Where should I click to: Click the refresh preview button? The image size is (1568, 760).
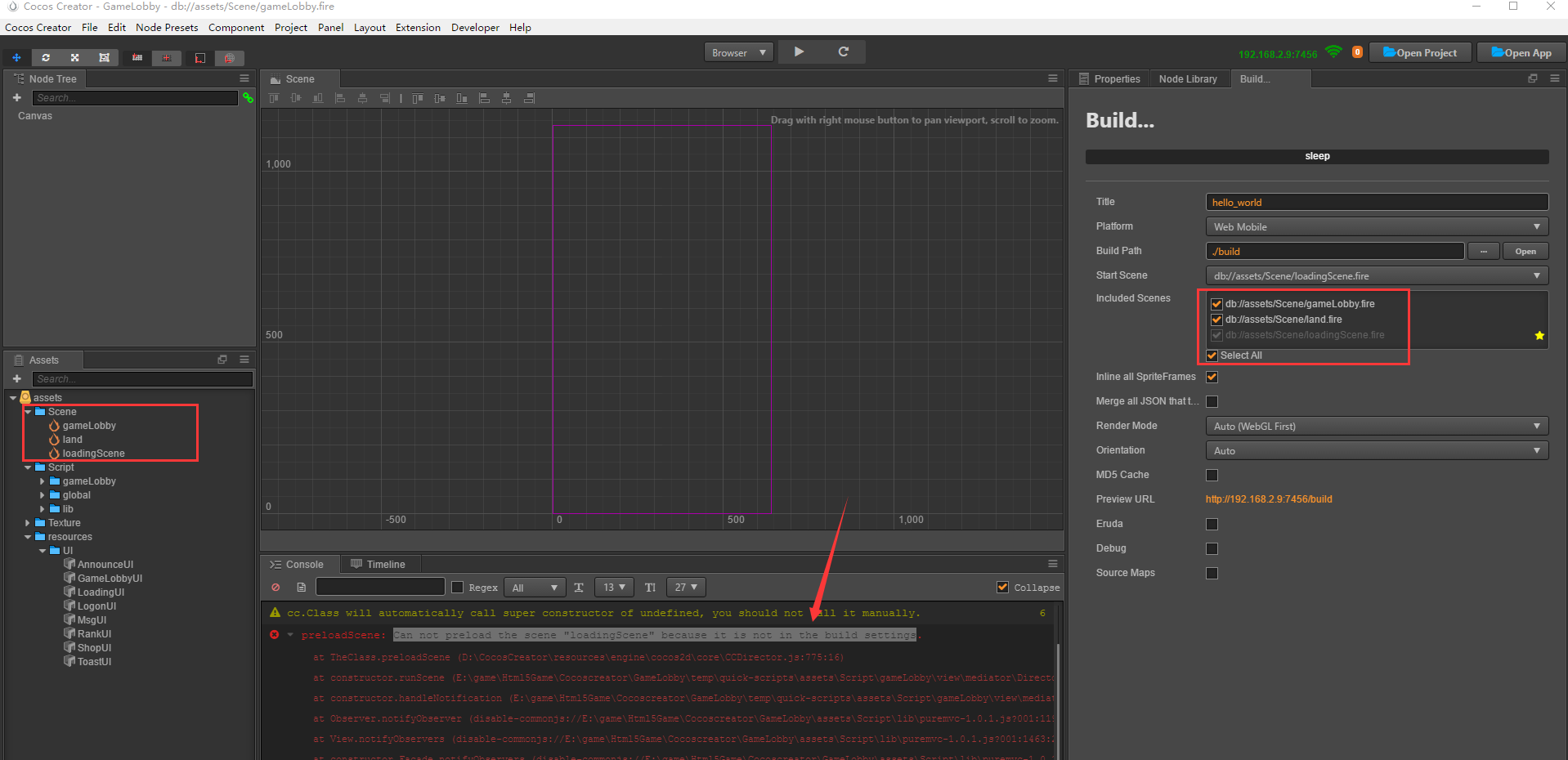point(843,52)
